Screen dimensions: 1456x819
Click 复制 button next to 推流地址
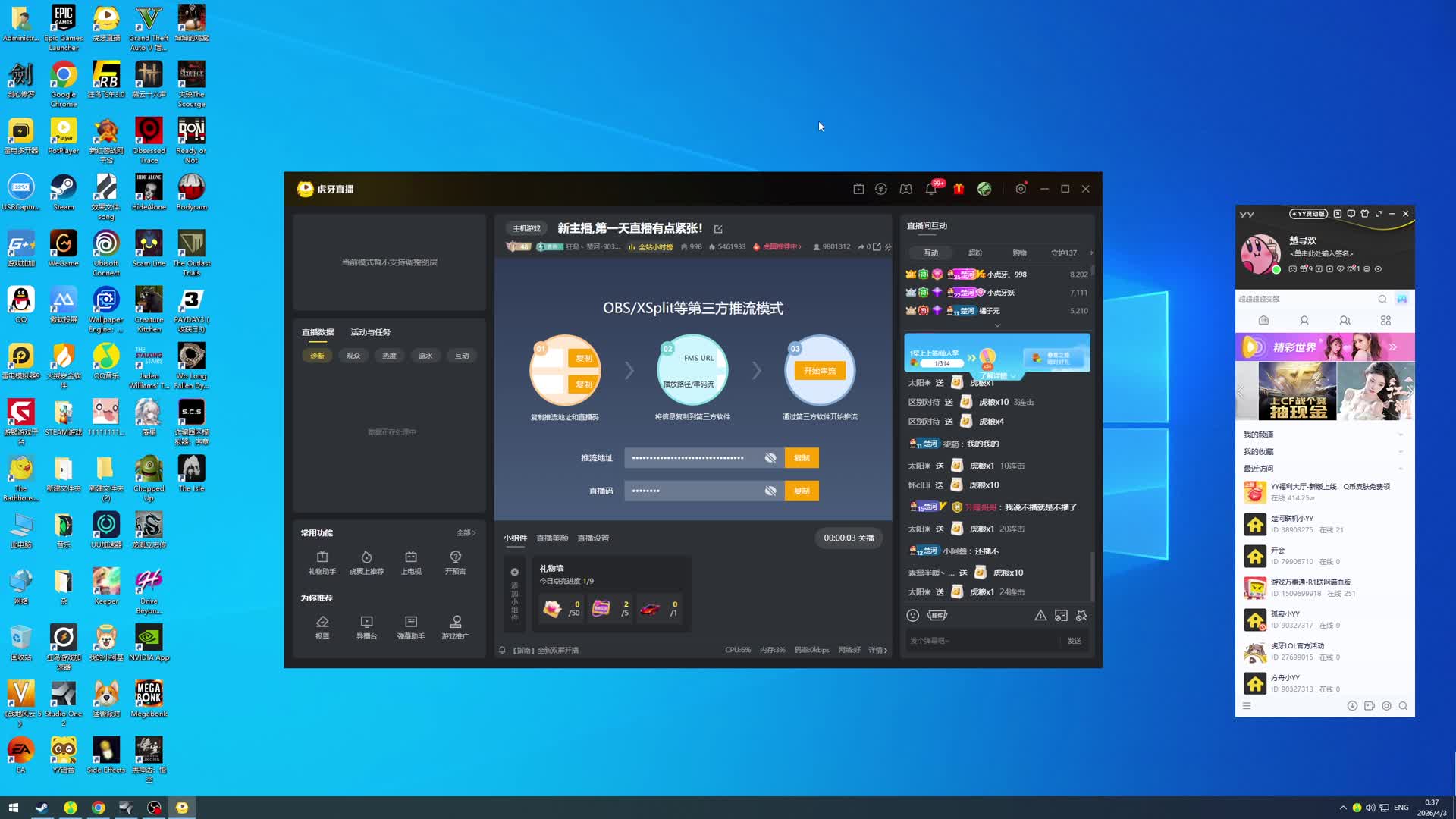coord(802,458)
